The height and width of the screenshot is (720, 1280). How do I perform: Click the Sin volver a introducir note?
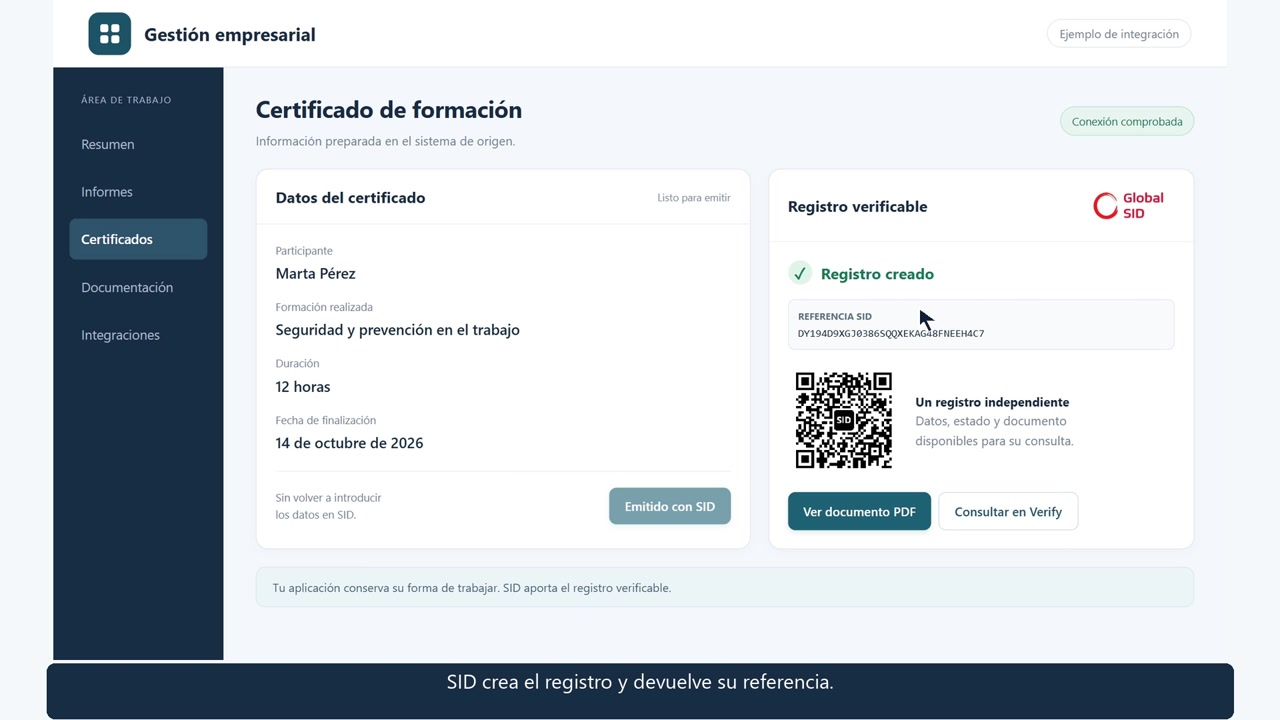(329, 506)
